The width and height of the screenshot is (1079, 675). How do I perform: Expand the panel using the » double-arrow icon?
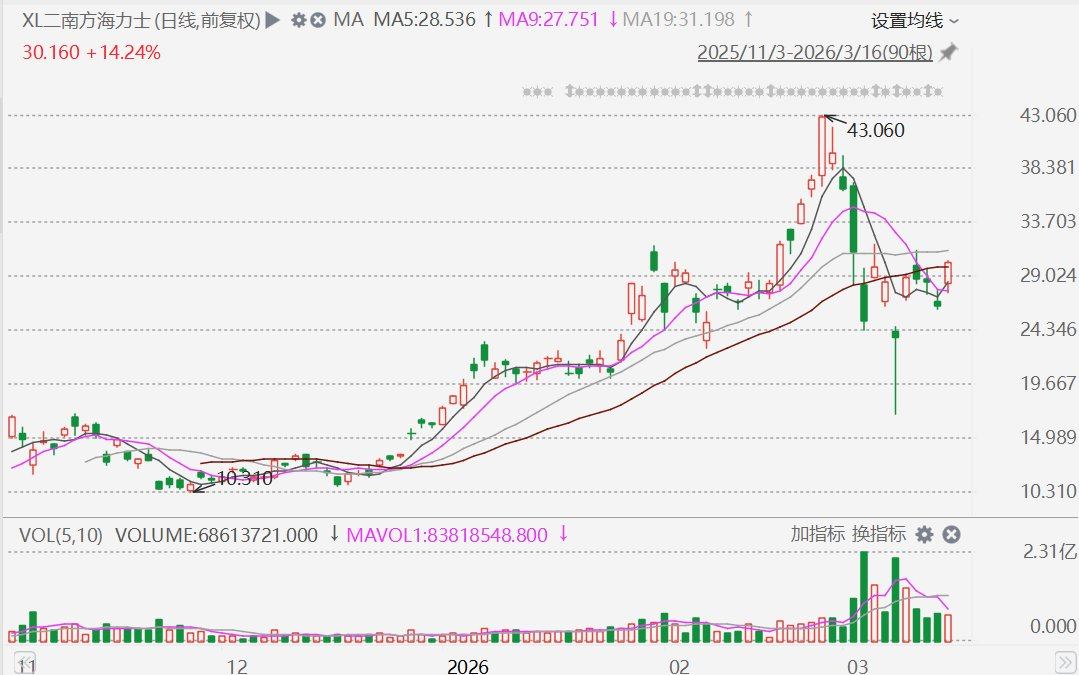[x=1066, y=660]
